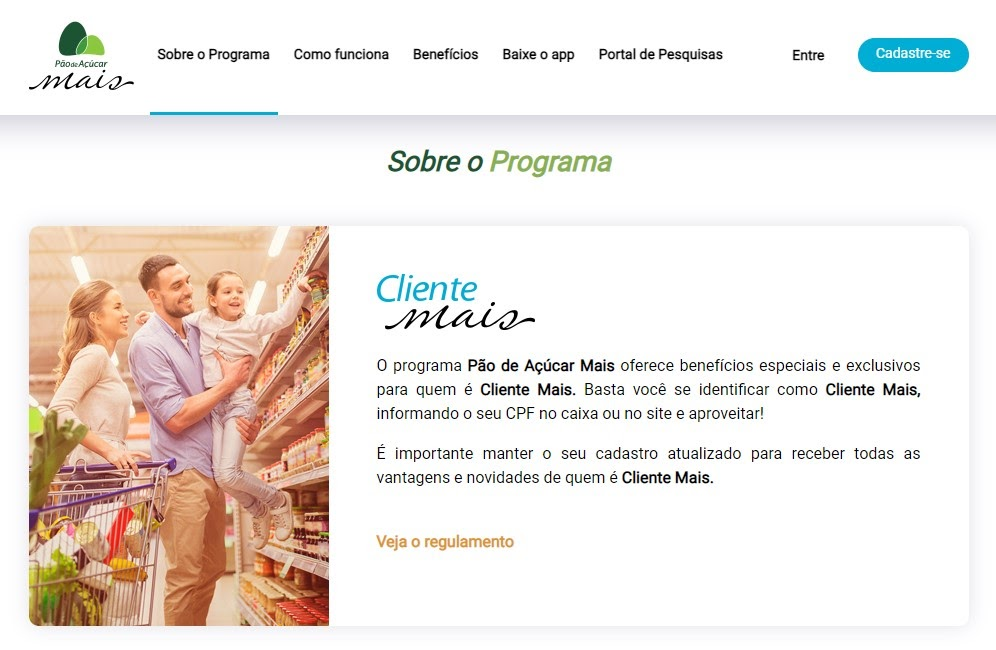This screenshot has height=650, width=996.
Task: Go to the Como funciona section
Action: click(341, 55)
